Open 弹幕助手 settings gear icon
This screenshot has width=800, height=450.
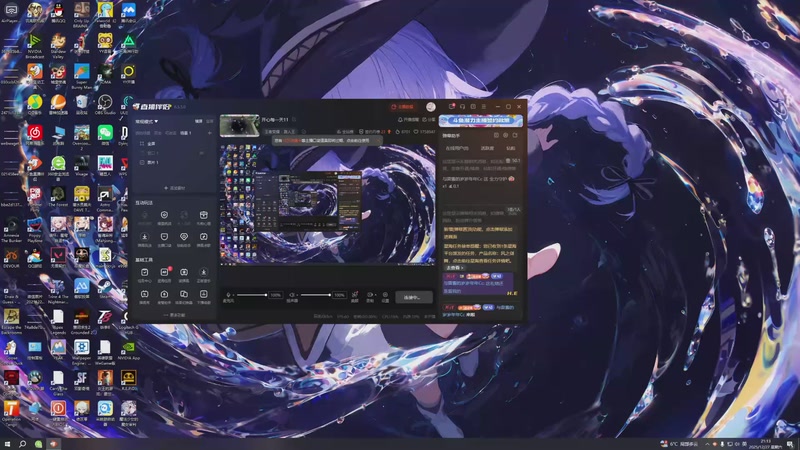click(x=506, y=136)
